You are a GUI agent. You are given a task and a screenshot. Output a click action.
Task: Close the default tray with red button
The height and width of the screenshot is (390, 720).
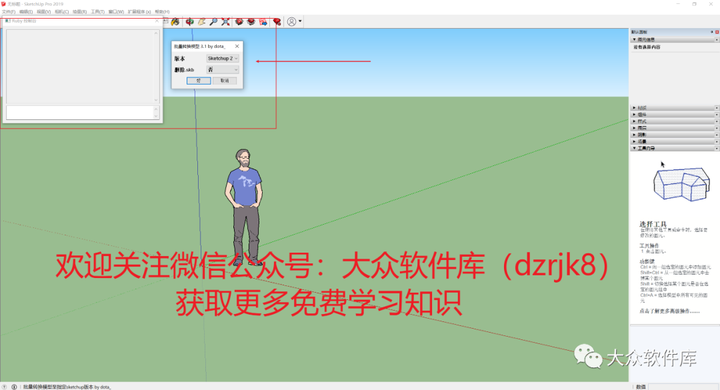click(717, 32)
